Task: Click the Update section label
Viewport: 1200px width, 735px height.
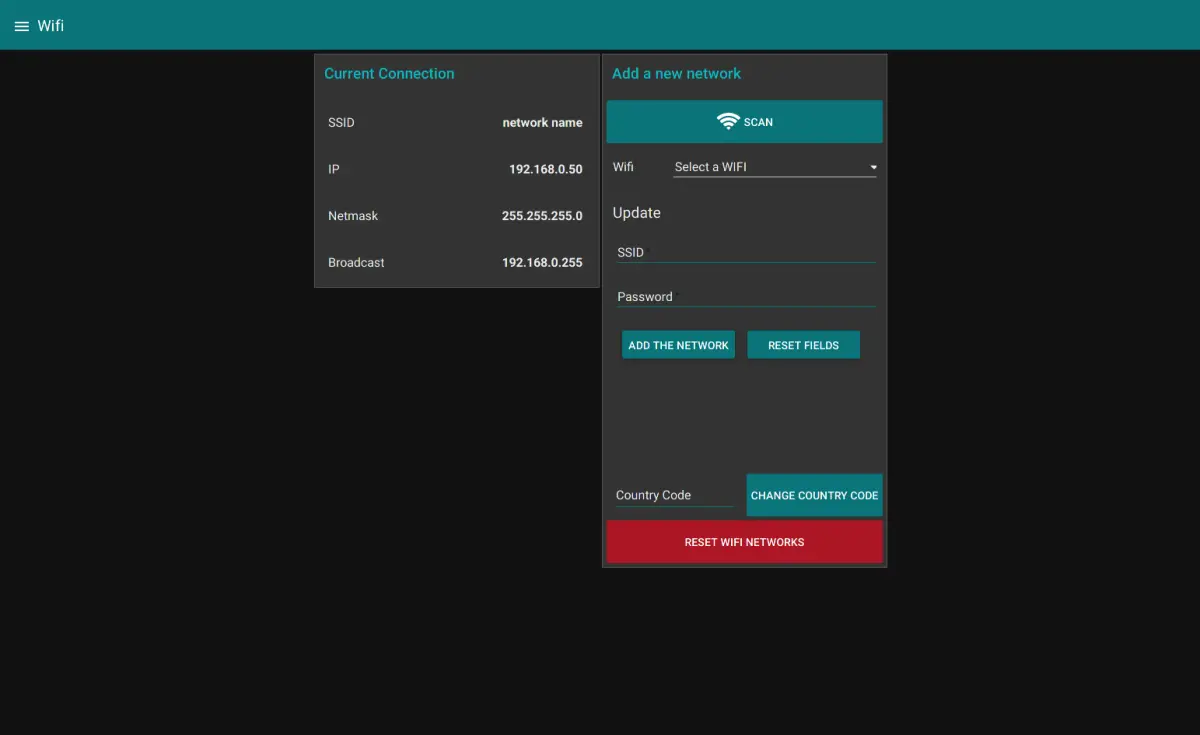Action: [636, 213]
